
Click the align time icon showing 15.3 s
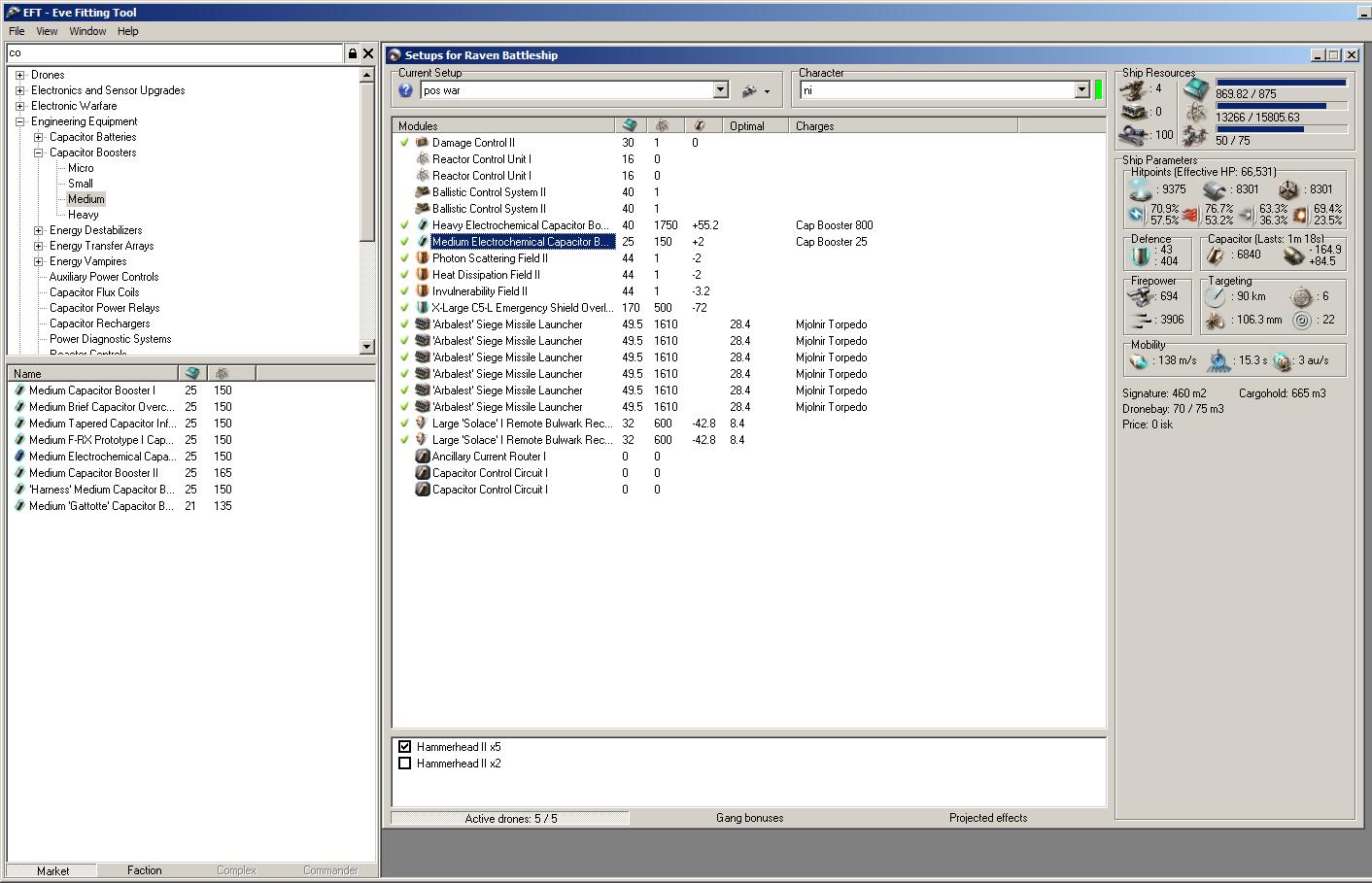pyautogui.click(x=1218, y=360)
